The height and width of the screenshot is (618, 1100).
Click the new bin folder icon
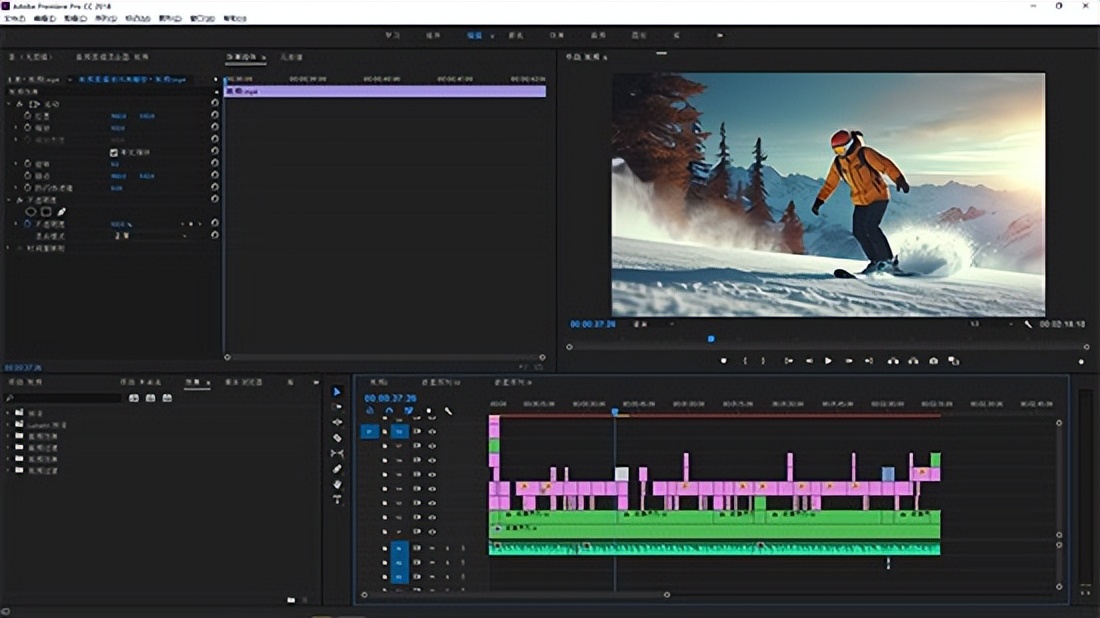pos(291,600)
